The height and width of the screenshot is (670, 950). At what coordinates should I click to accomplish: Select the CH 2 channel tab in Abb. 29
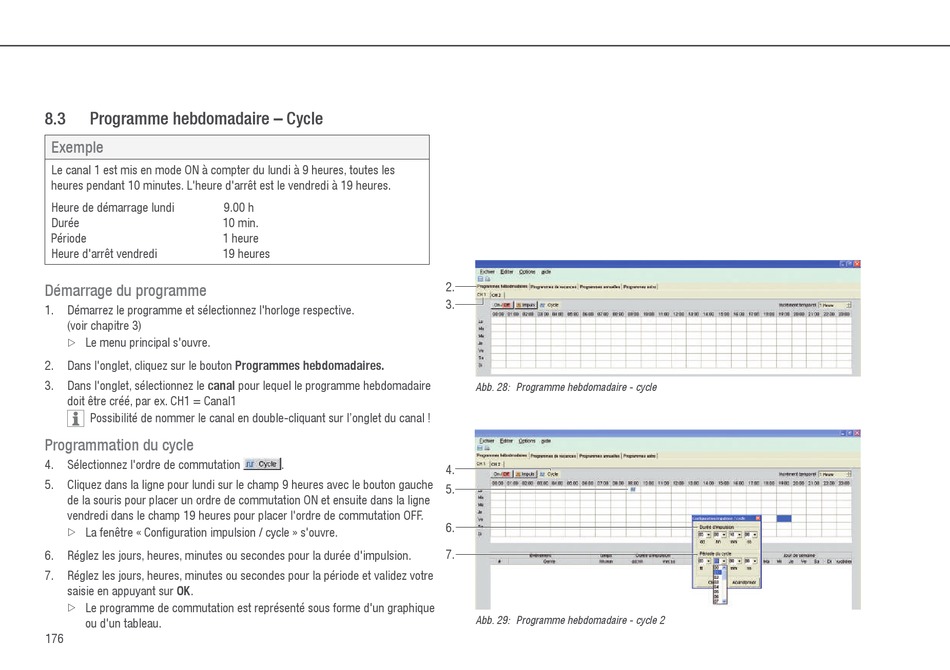[x=496, y=464]
